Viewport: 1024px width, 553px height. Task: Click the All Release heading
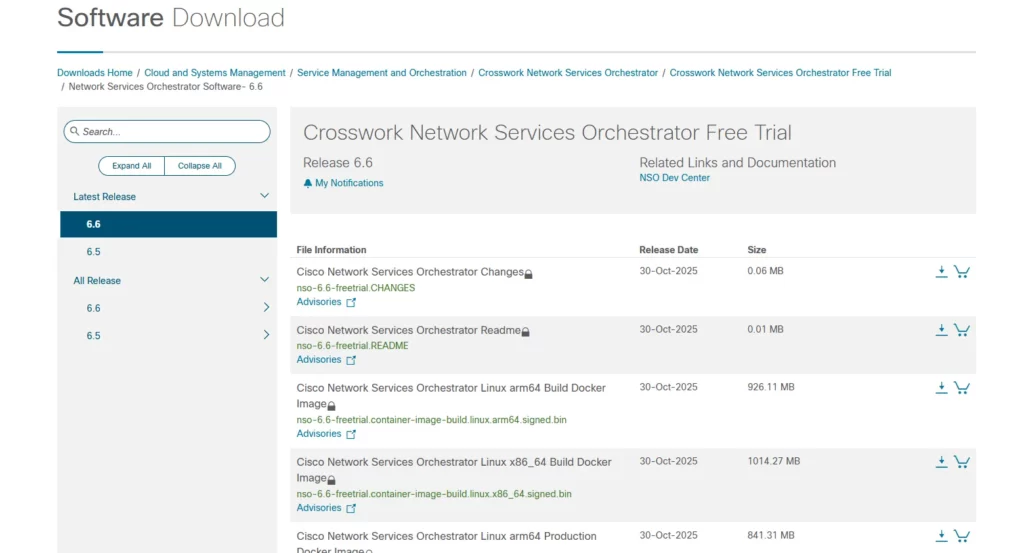click(x=97, y=280)
